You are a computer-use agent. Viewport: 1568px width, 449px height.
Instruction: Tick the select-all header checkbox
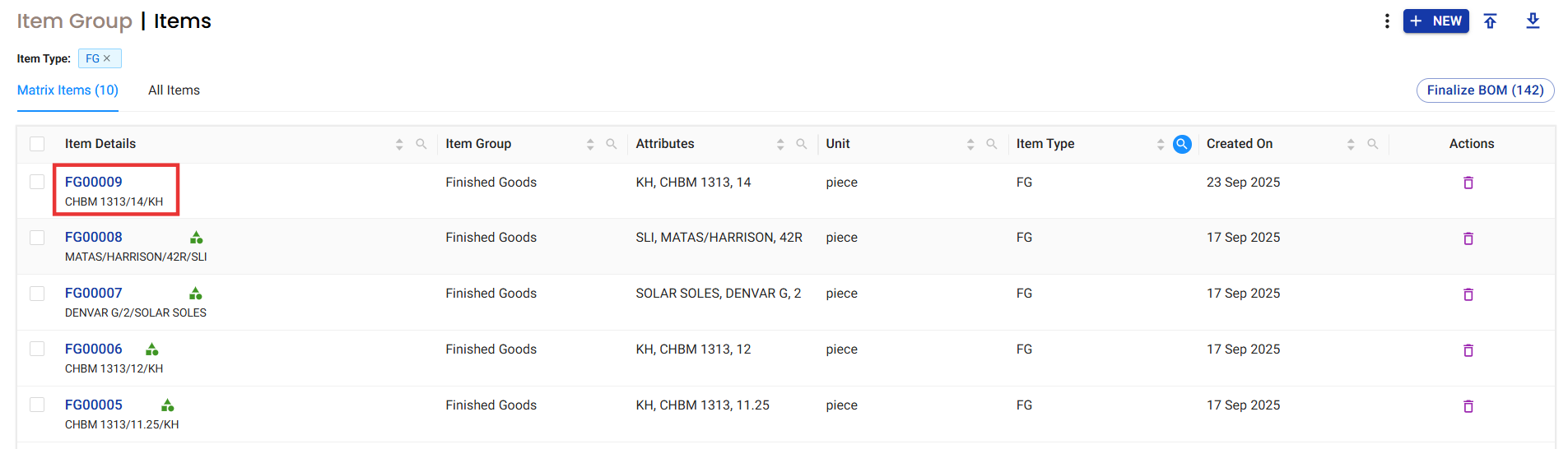pos(37,144)
